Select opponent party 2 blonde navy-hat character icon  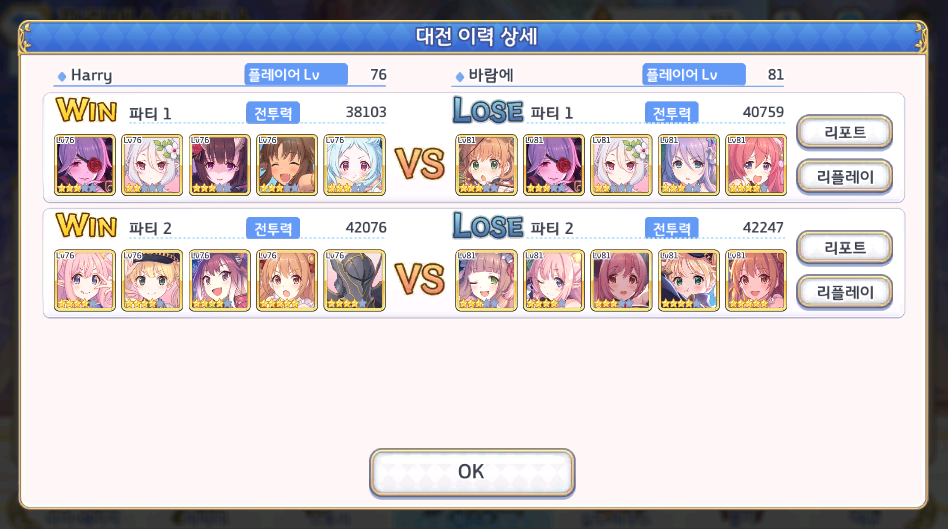(x=689, y=281)
